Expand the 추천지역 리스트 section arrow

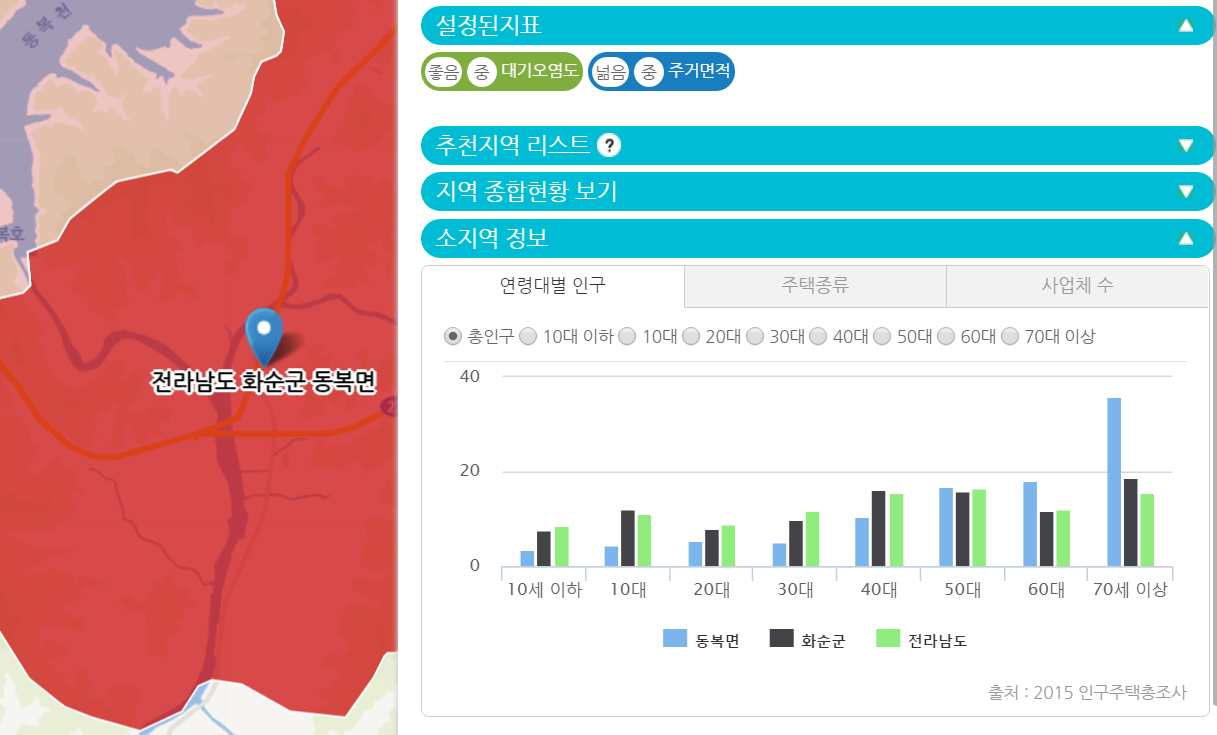coord(1186,146)
